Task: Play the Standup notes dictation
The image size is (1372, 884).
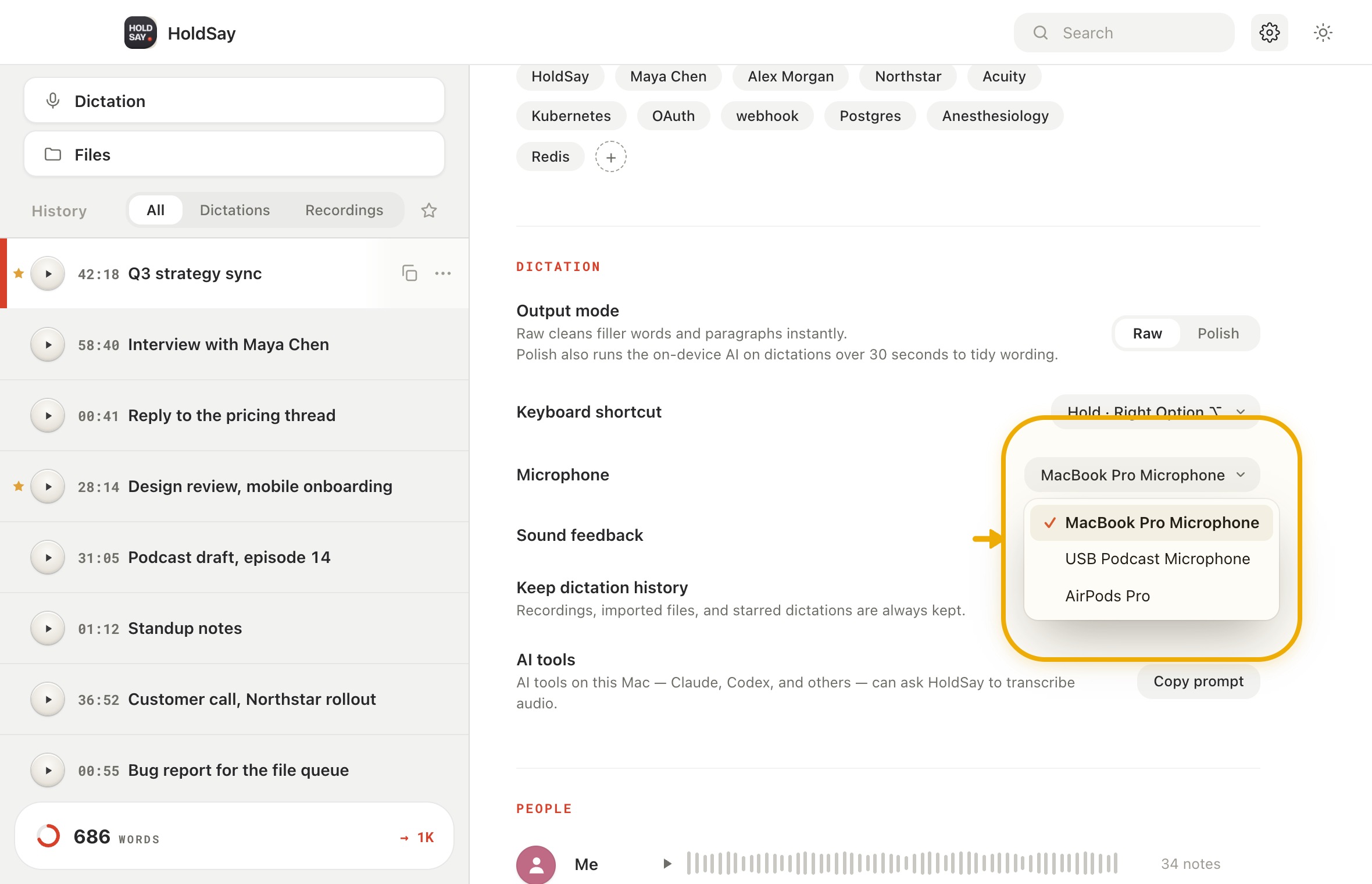Action: coord(48,628)
